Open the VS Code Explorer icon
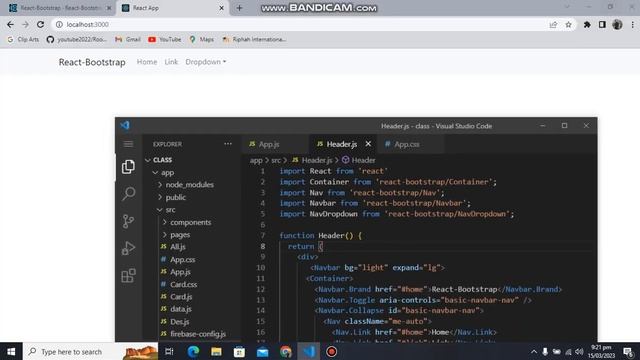Viewport: 640px width, 360px height. click(x=128, y=167)
